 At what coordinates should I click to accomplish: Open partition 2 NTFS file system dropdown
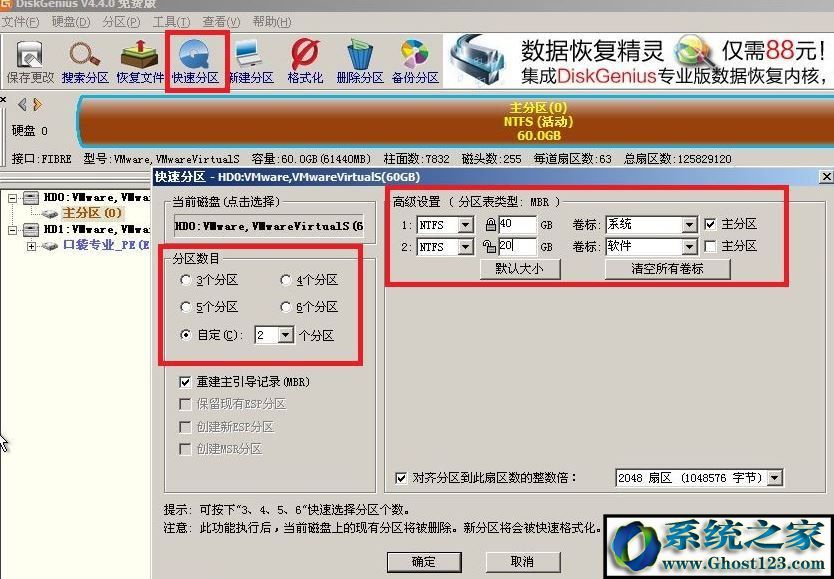[x=465, y=247]
